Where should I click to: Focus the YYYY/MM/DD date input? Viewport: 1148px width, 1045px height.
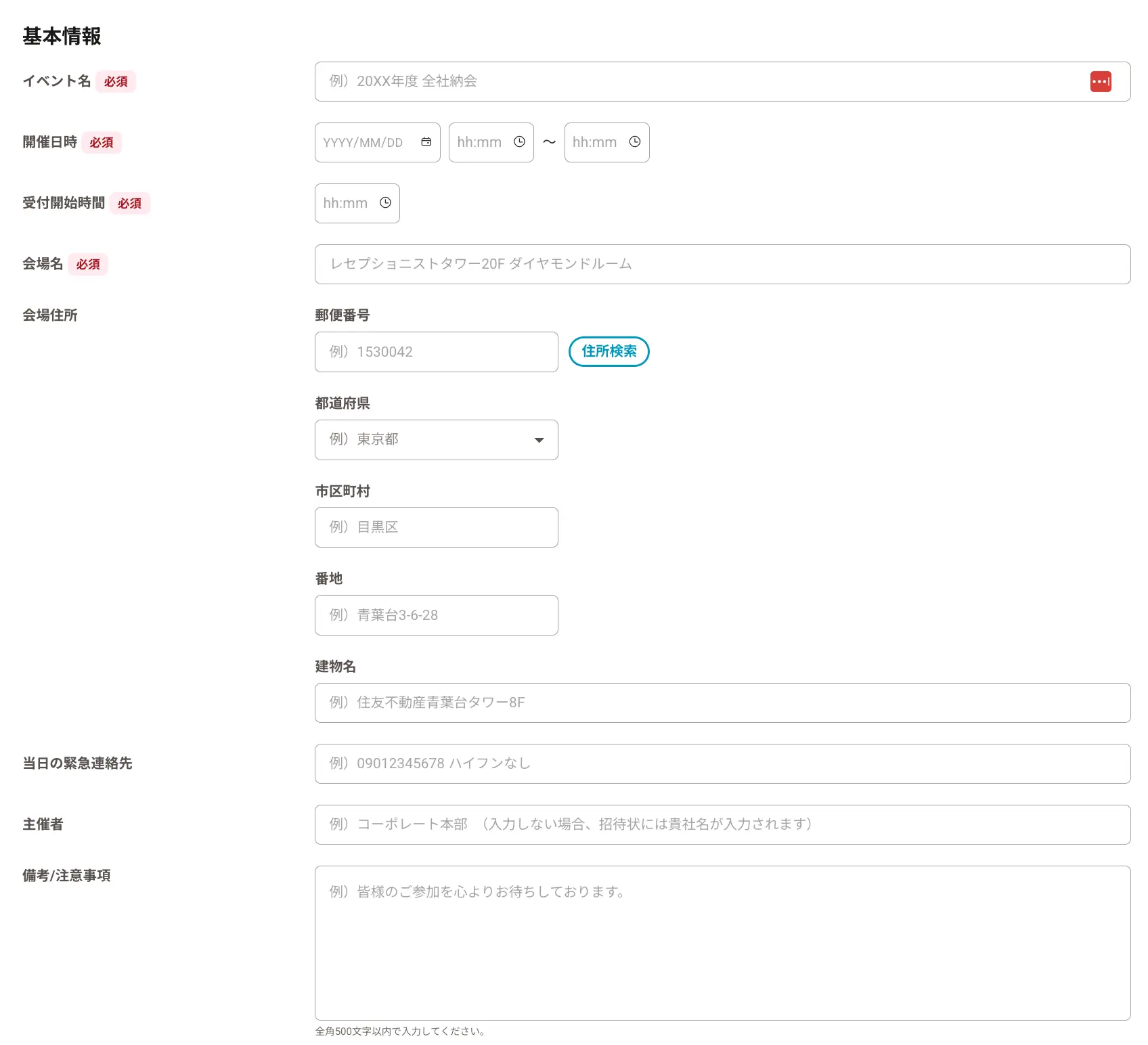pyautogui.click(x=378, y=142)
